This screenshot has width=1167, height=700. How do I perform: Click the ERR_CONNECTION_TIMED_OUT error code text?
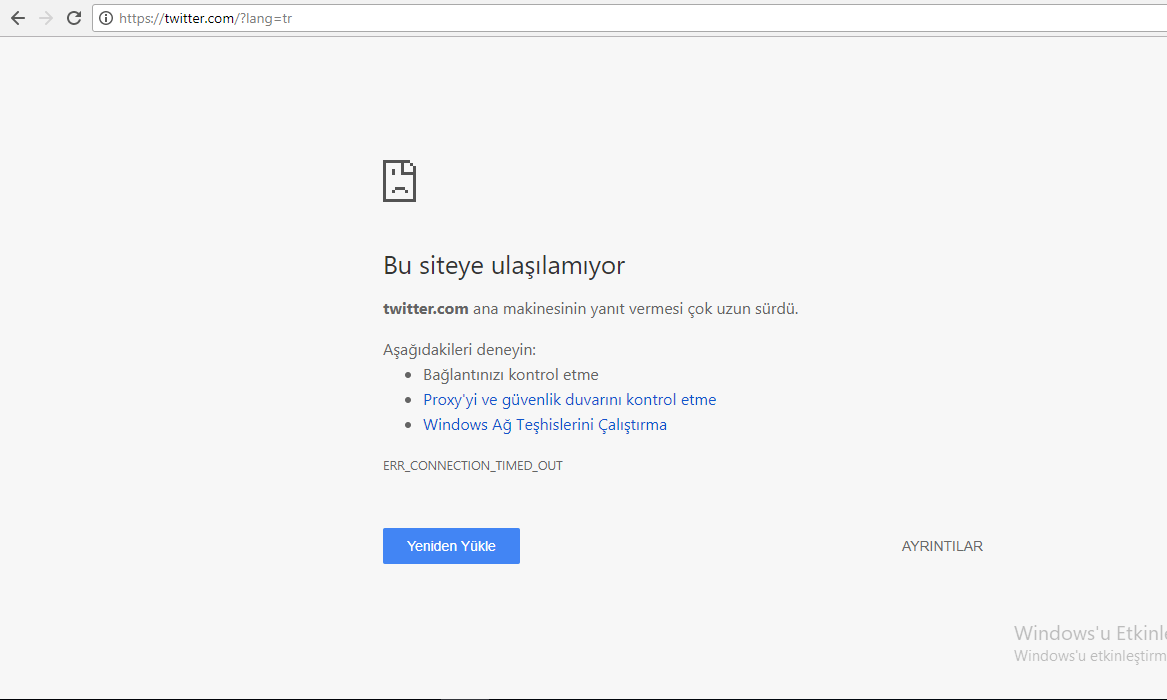point(472,465)
